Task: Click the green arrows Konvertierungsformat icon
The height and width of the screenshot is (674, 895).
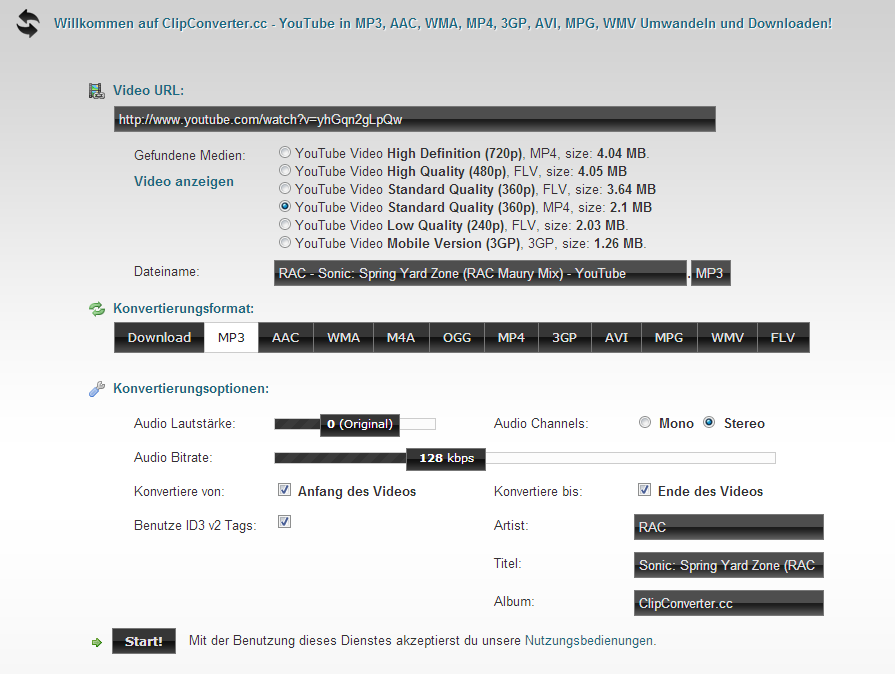Action: click(x=96, y=309)
